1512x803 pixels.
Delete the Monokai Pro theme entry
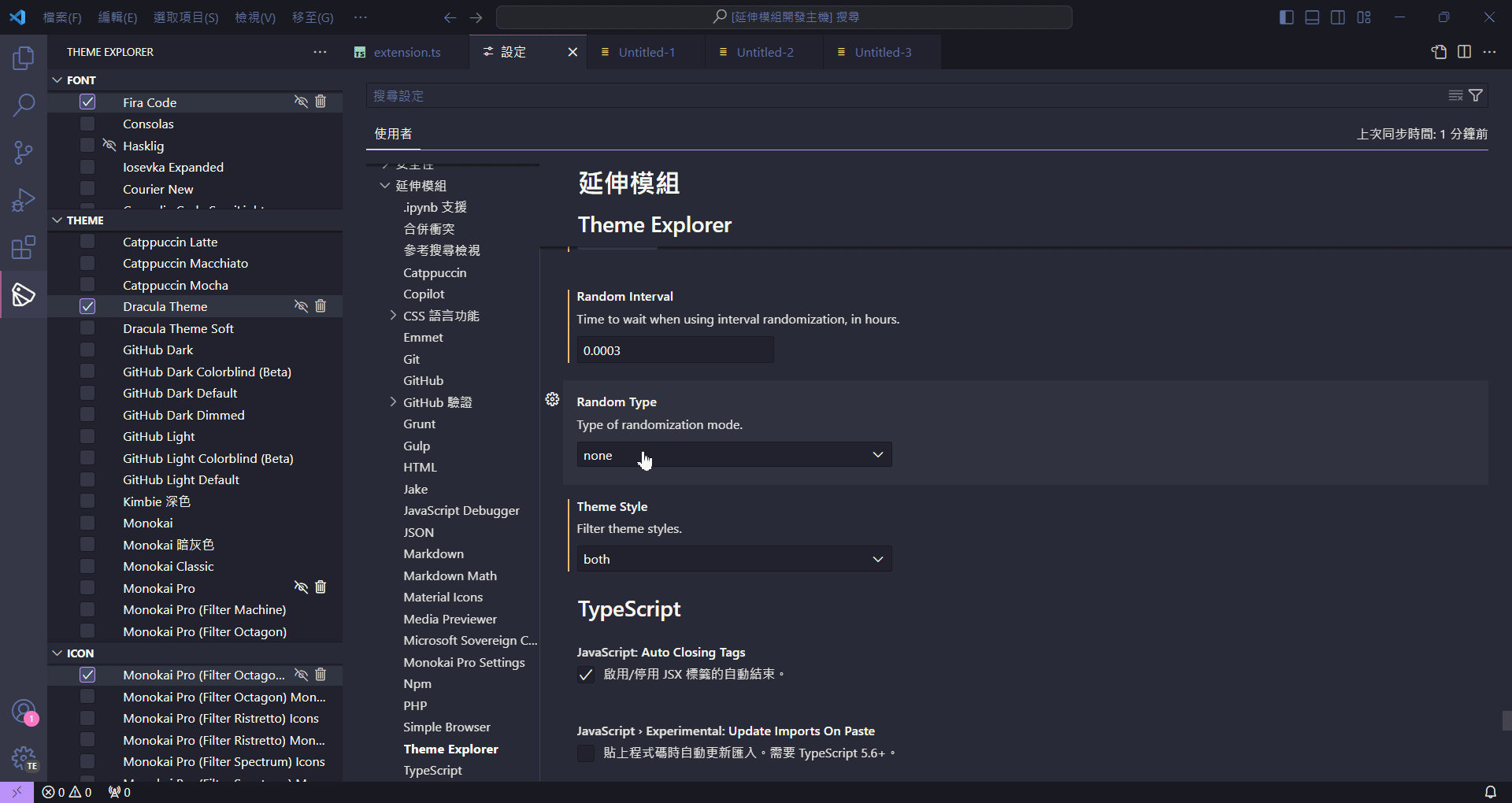[x=321, y=587]
